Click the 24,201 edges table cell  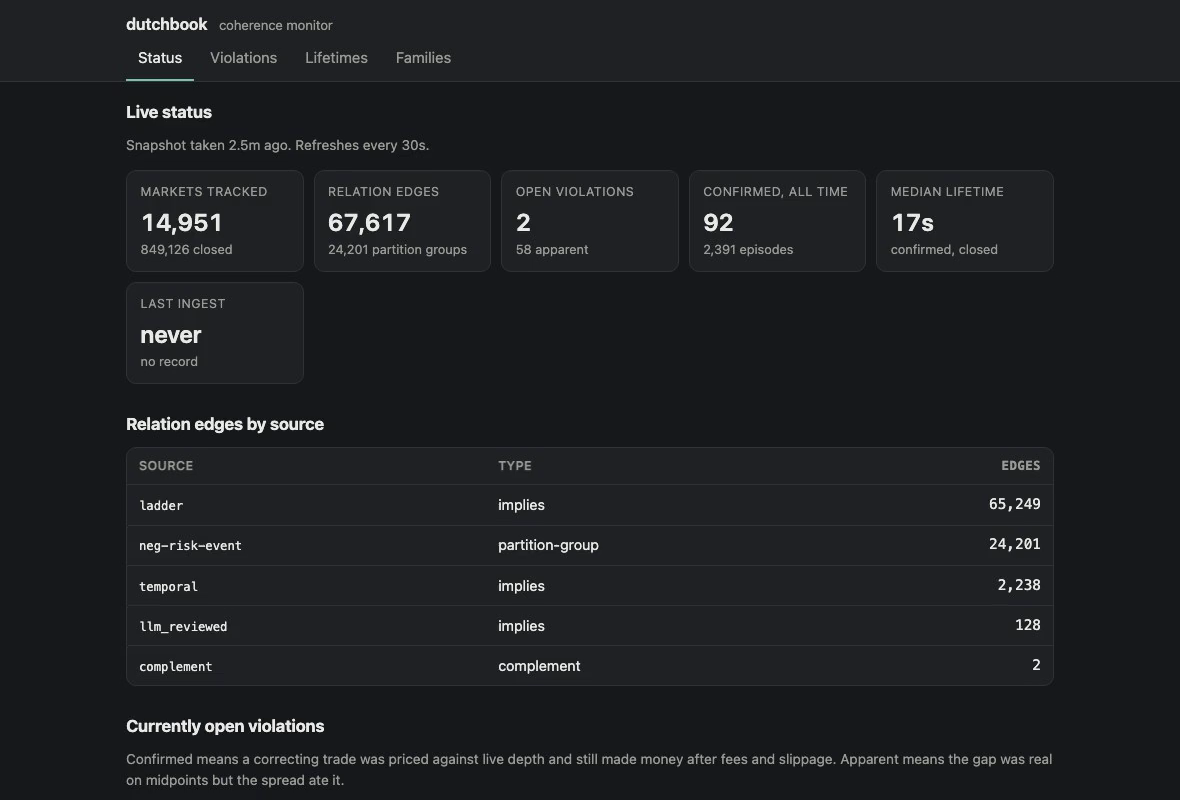[x=1014, y=544]
